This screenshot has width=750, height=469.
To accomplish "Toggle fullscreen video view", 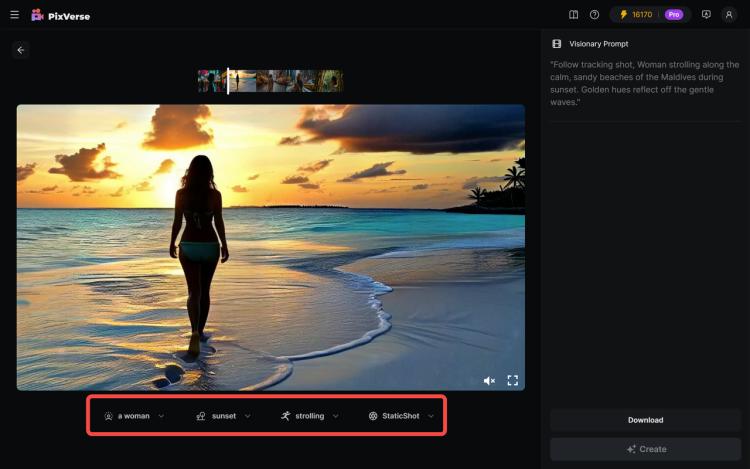I will (x=513, y=381).
